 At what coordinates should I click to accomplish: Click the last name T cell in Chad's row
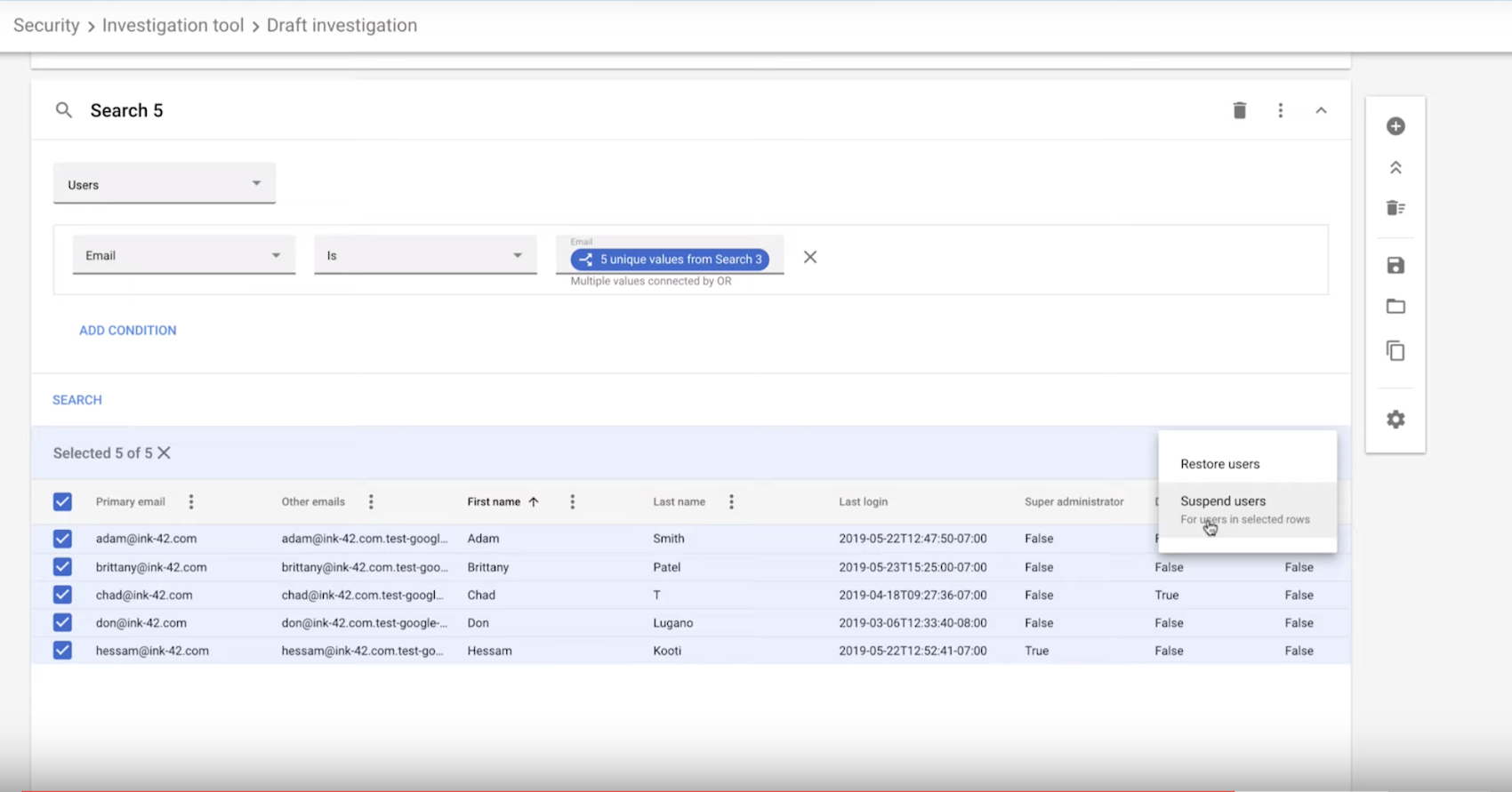pyautogui.click(x=656, y=595)
